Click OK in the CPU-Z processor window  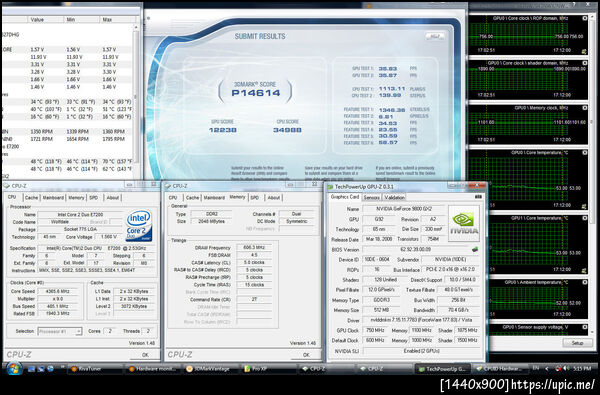pos(145,355)
